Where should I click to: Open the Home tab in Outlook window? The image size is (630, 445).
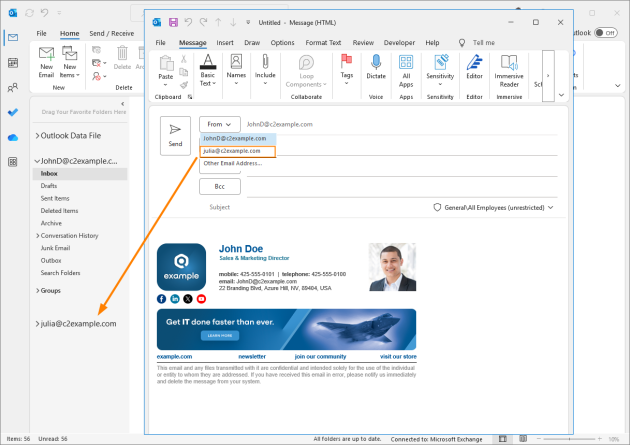[70, 33]
